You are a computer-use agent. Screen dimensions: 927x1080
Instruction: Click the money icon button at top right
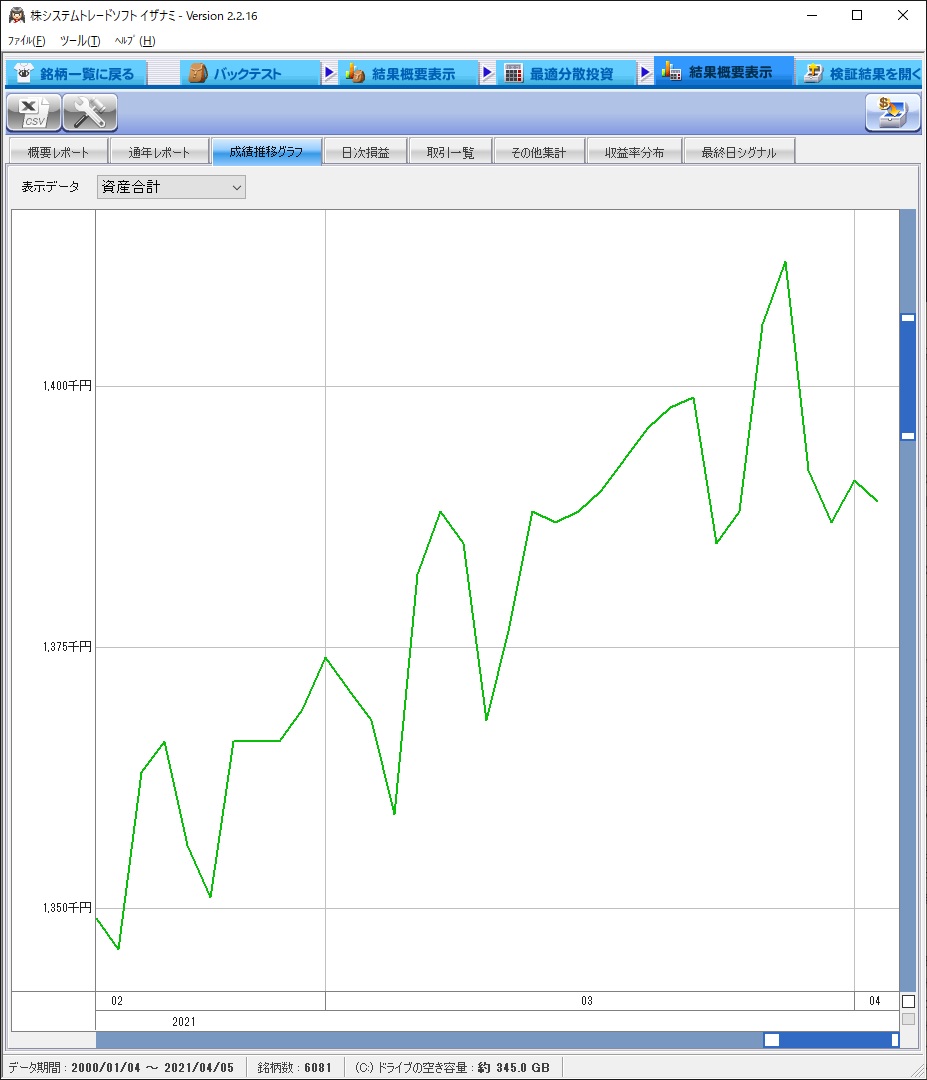click(x=892, y=113)
